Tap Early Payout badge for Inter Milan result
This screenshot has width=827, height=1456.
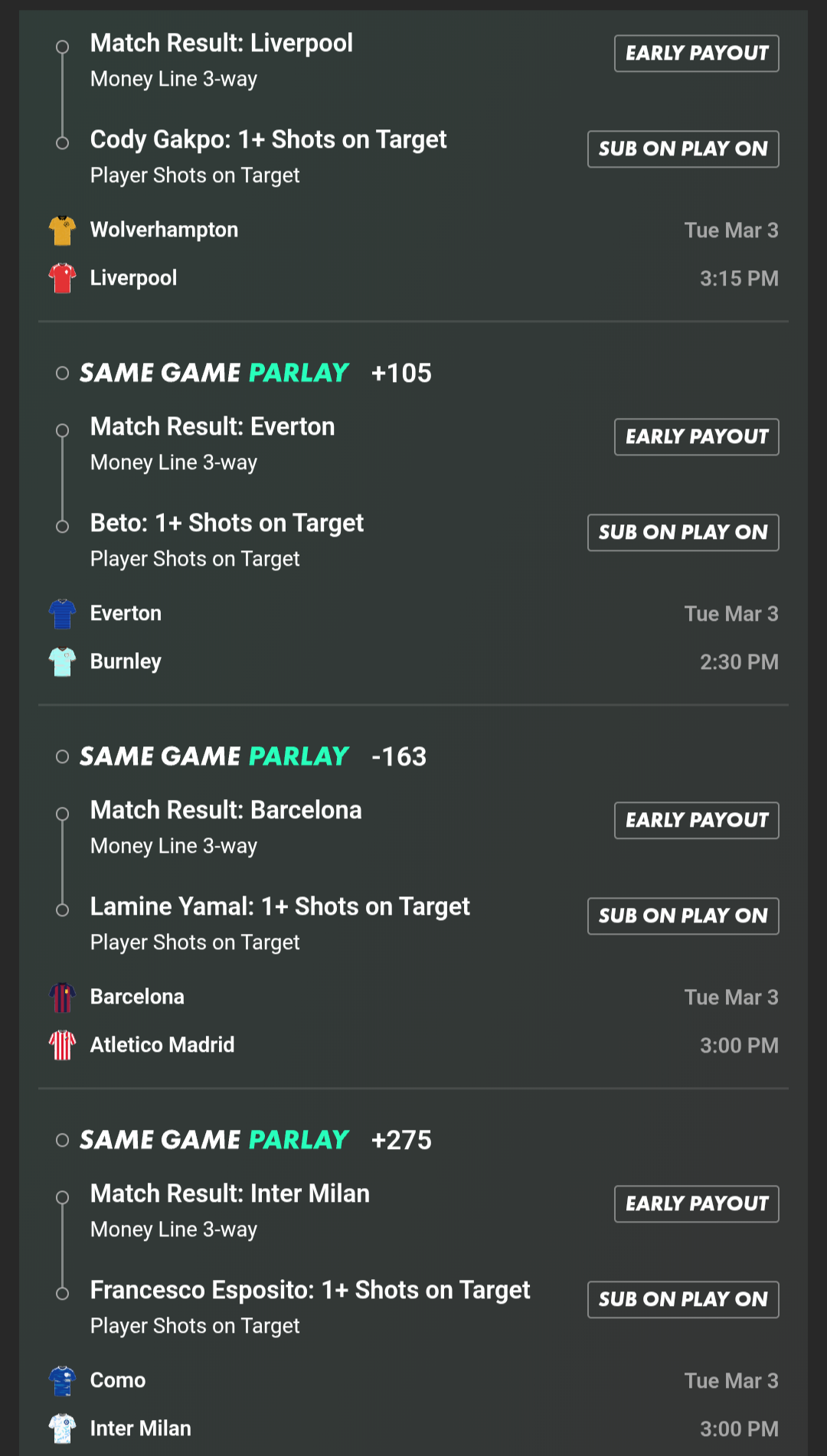(696, 1204)
